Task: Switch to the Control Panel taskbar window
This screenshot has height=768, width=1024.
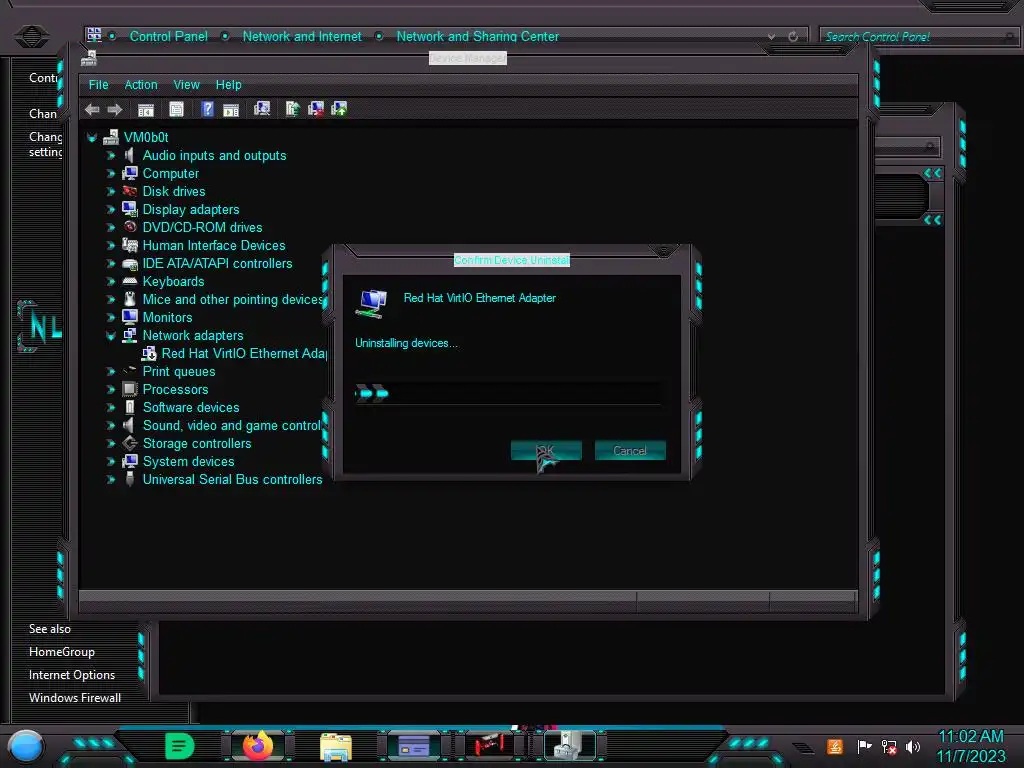Action: pos(414,746)
